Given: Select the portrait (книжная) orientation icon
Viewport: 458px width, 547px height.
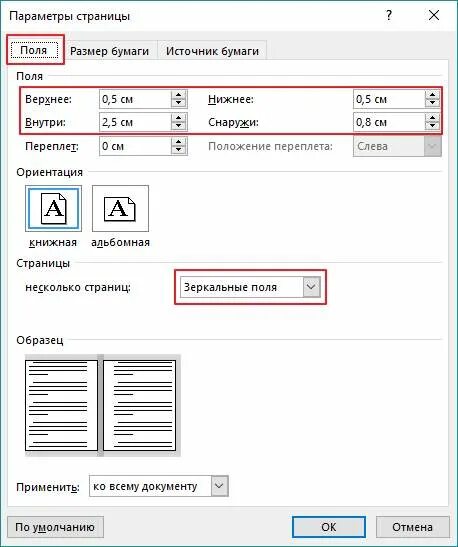Looking at the screenshot, I should click(x=53, y=208).
